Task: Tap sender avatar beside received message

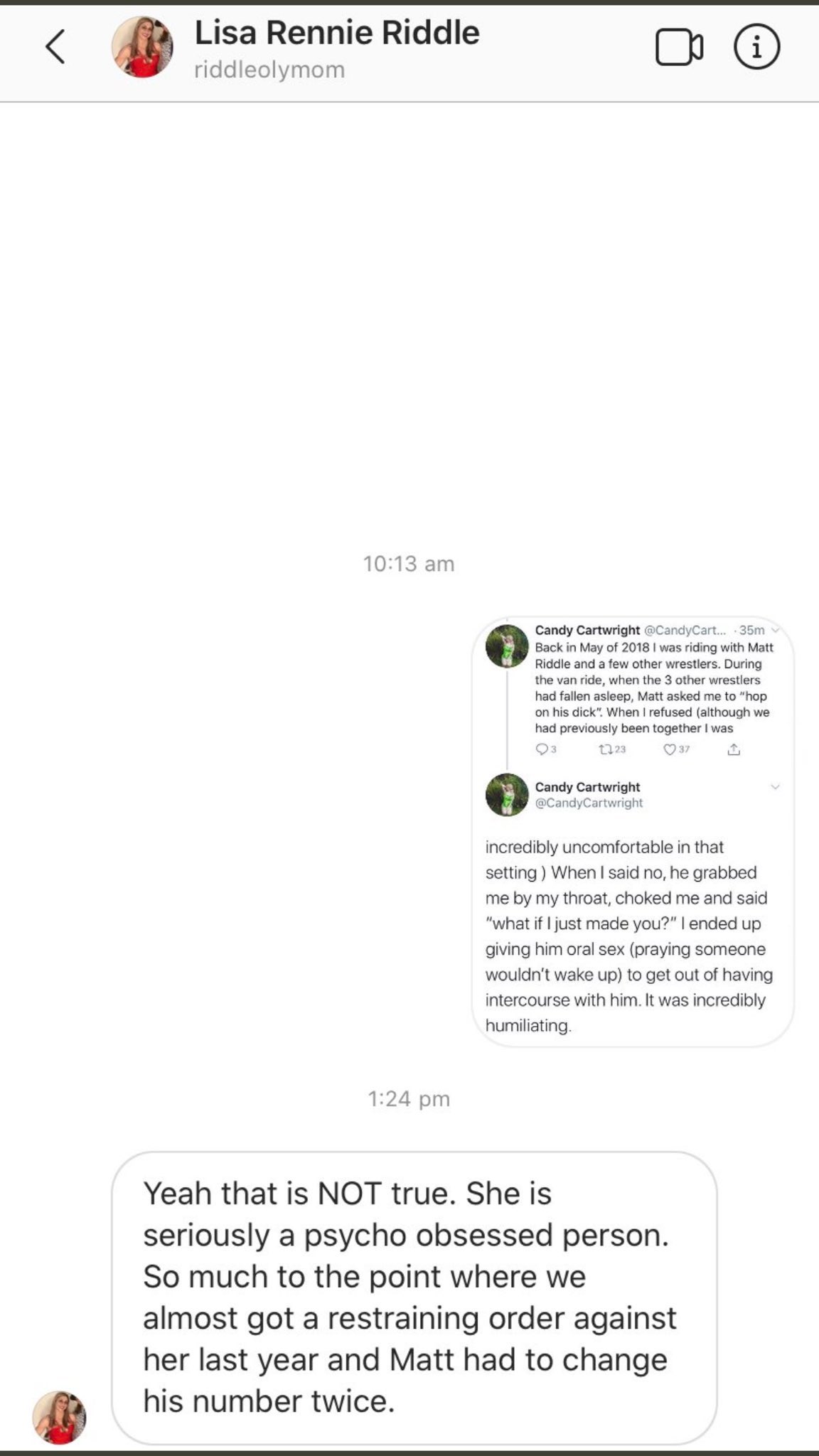Action: click(60, 1418)
